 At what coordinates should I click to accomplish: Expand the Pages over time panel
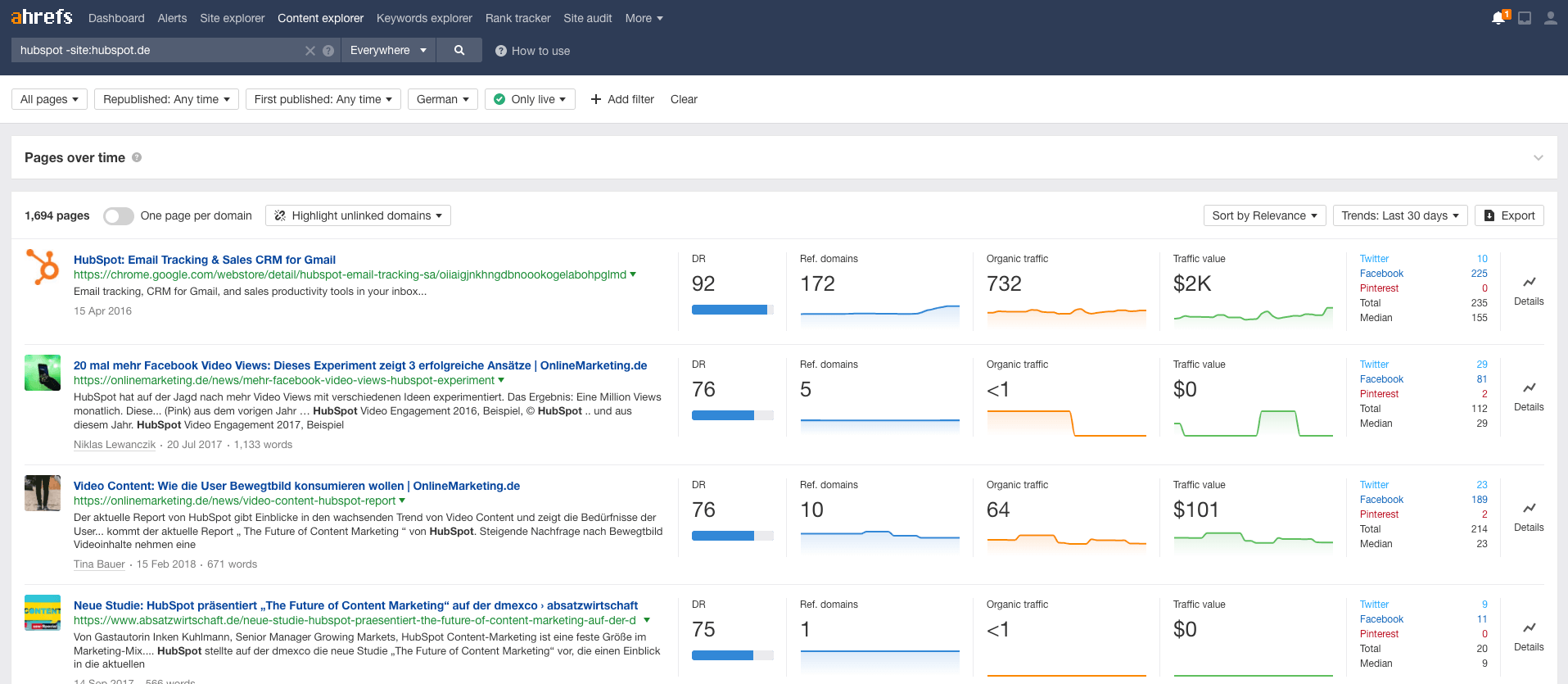pyautogui.click(x=1539, y=157)
